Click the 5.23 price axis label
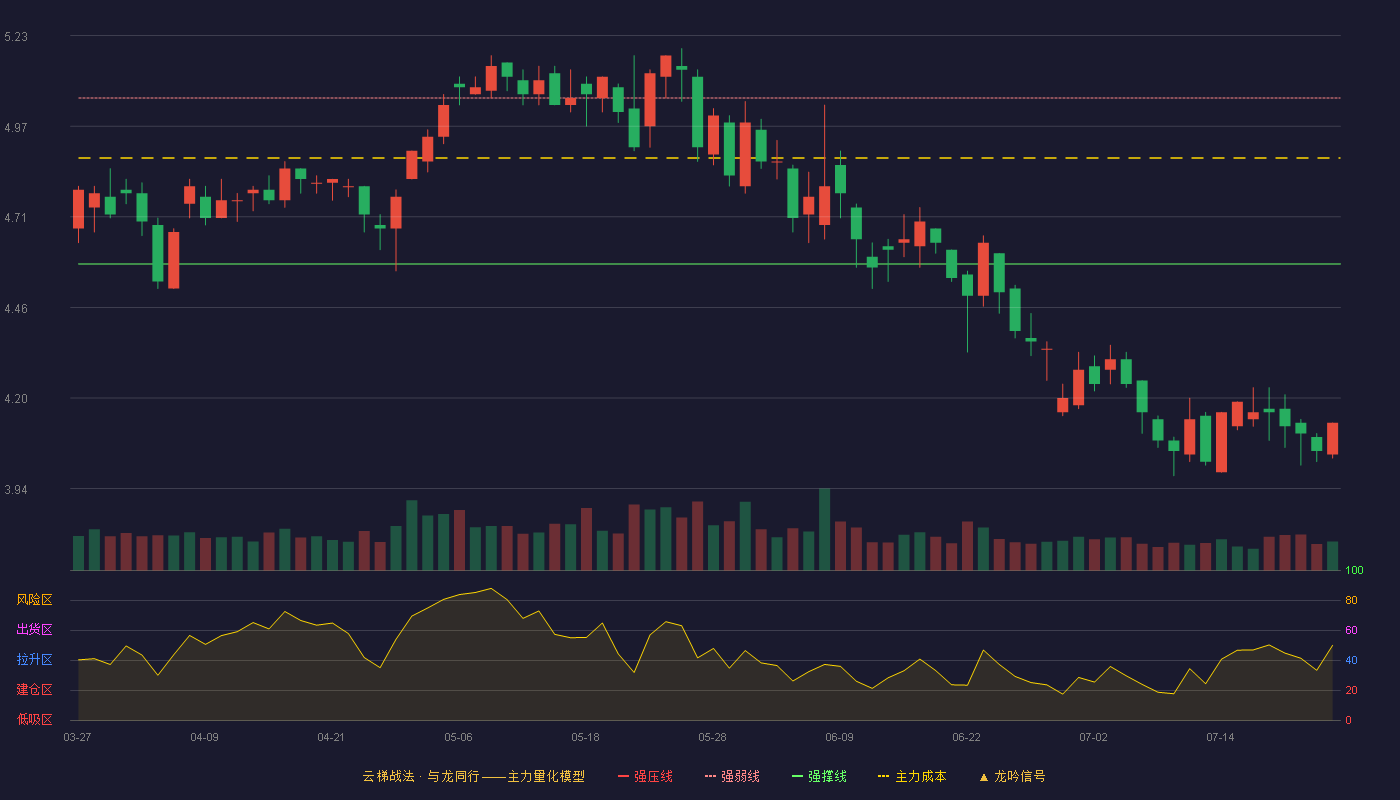Viewport: 1400px width, 800px height. coord(16,37)
